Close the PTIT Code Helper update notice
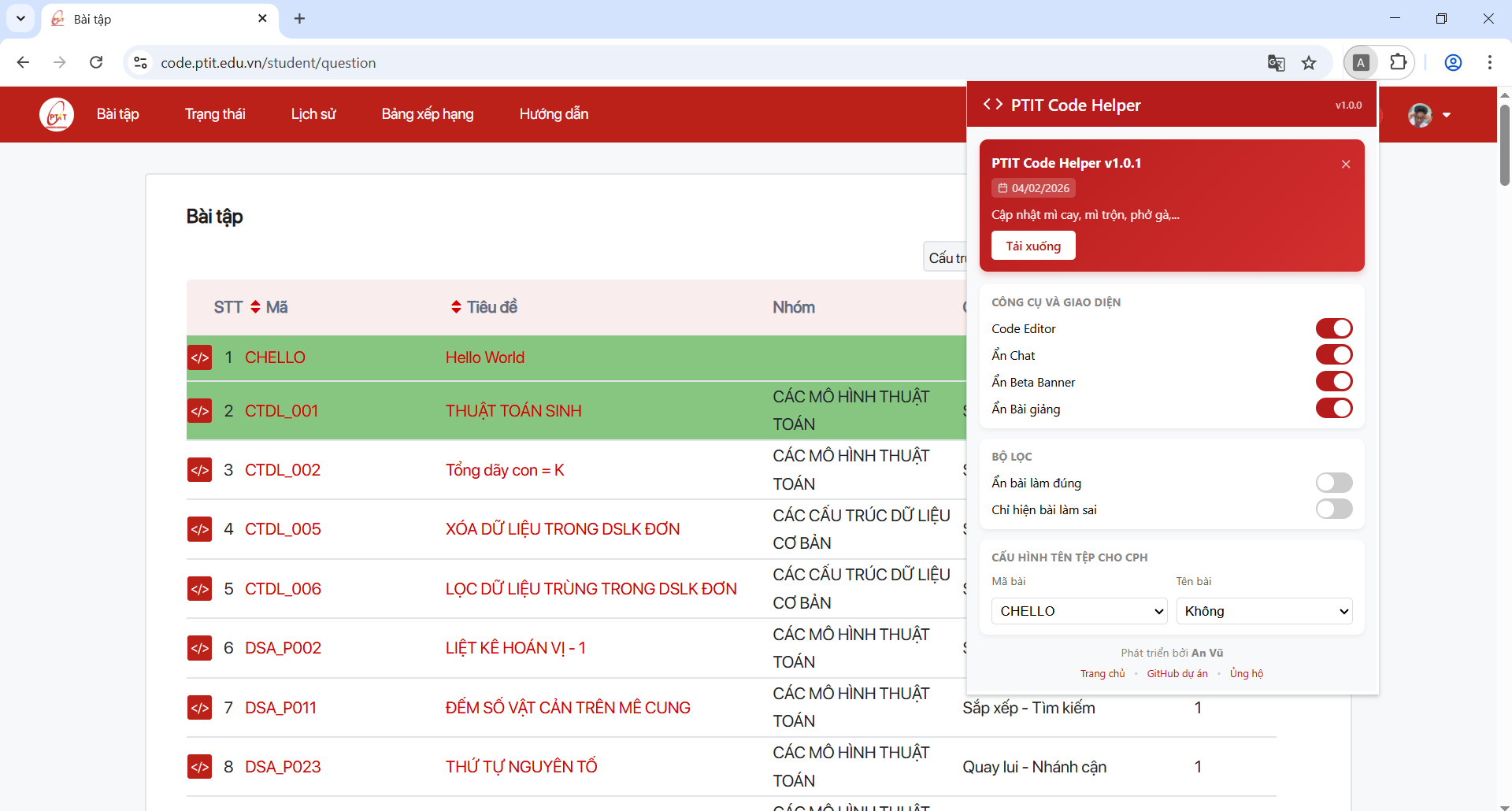This screenshot has height=811, width=1512. coord(1346,164)
